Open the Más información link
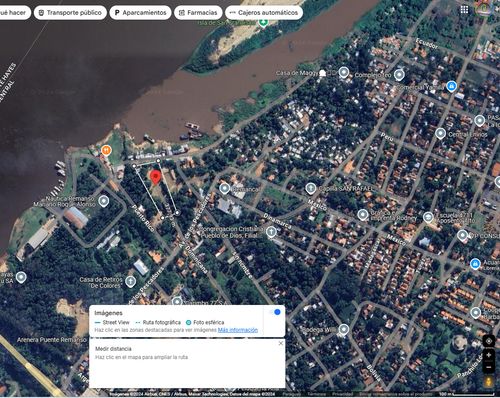This screenshot has height=398, width=500. tap(238, 330)
